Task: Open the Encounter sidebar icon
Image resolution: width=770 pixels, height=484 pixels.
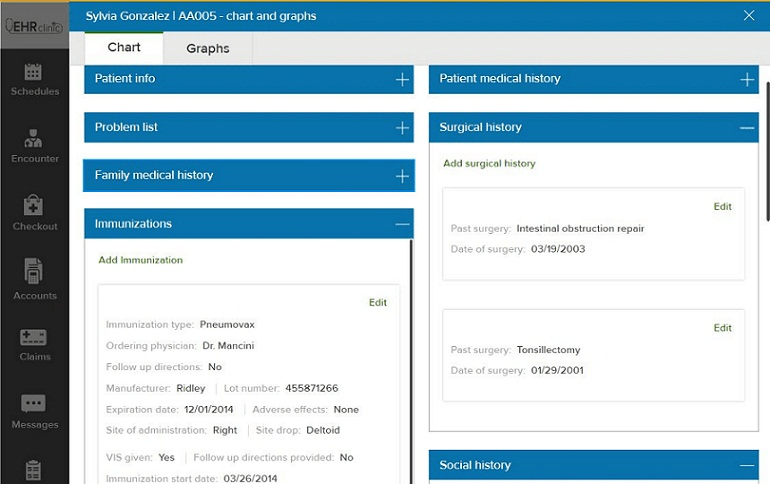Action: (x=34, y=145)
